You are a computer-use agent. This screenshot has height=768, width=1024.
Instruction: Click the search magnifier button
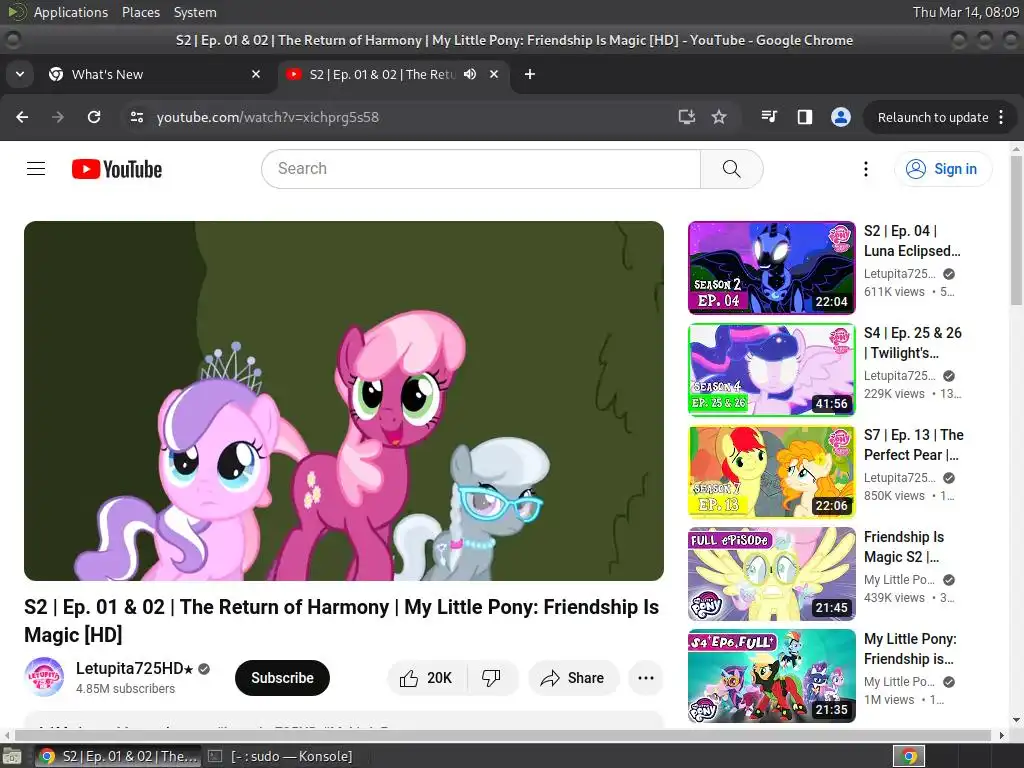tap(731, 168)
